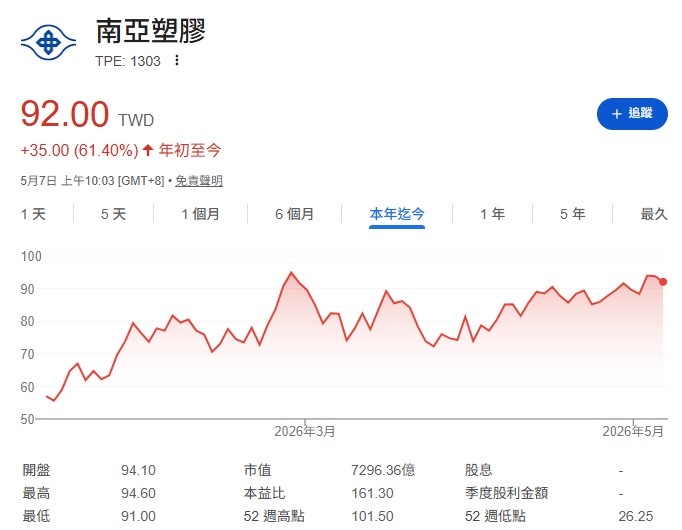
Task: Click the 季度股利金額 label
Action: [506, 493]
